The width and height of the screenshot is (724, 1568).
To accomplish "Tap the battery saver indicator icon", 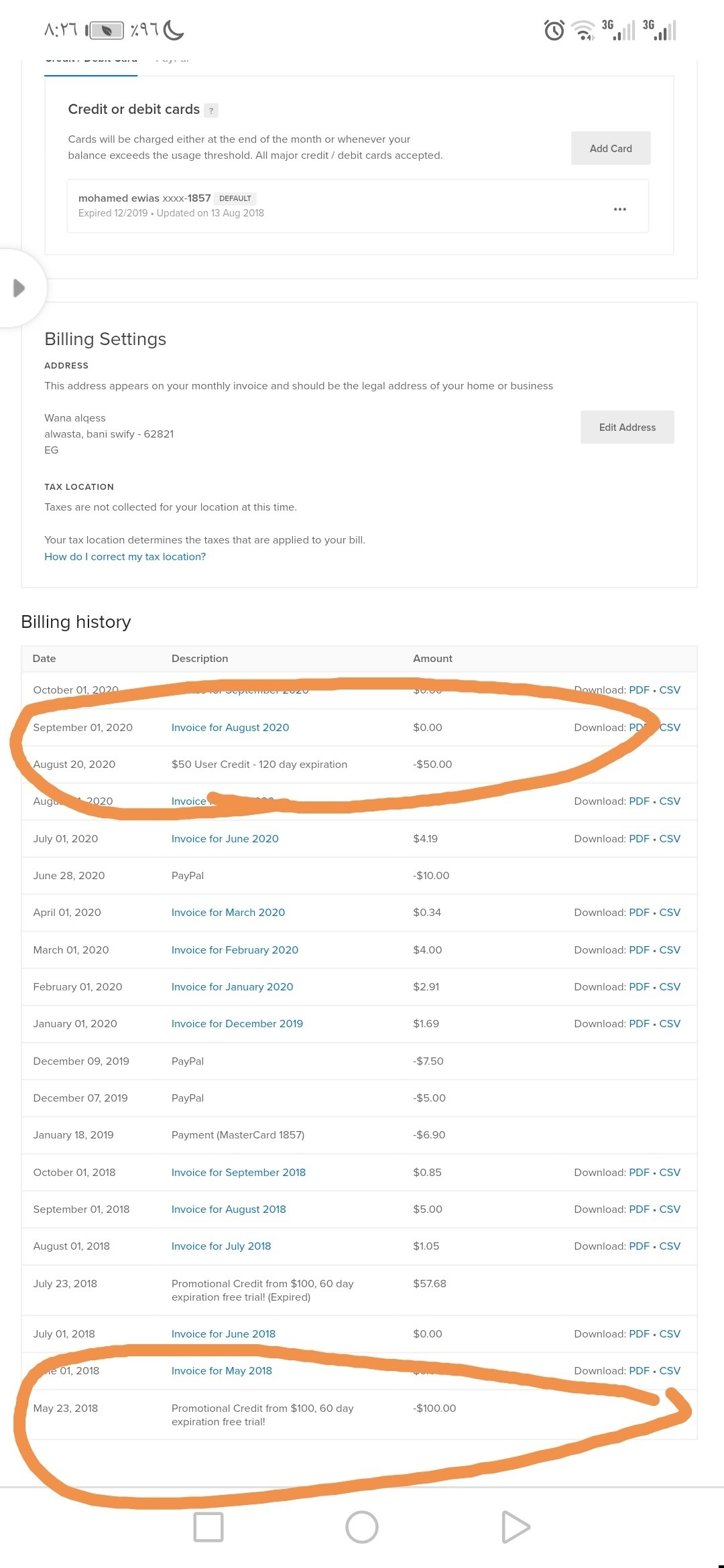I will tap(105, 30).
